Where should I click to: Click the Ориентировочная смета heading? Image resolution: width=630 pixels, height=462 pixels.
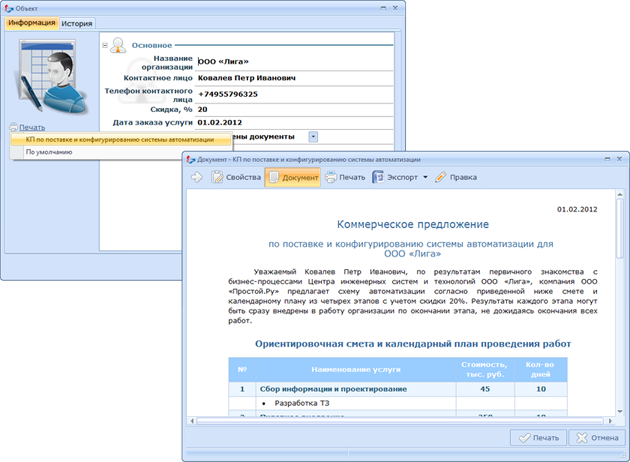coord(413,344)
